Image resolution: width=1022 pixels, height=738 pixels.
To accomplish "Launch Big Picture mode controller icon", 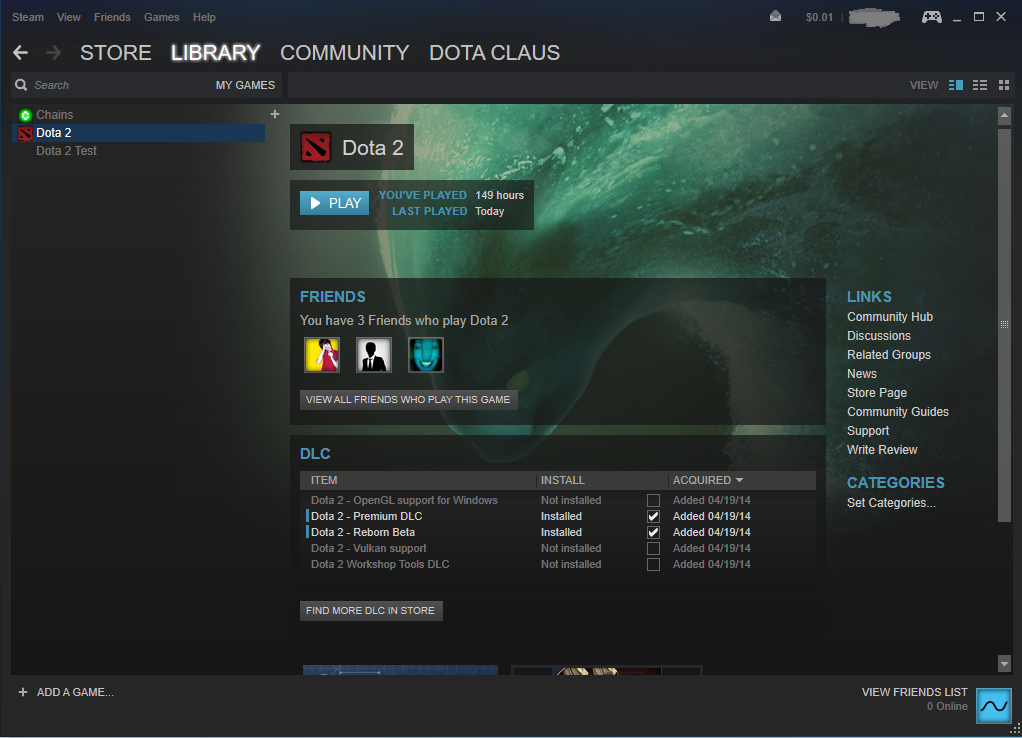I will tap(931, 17).
